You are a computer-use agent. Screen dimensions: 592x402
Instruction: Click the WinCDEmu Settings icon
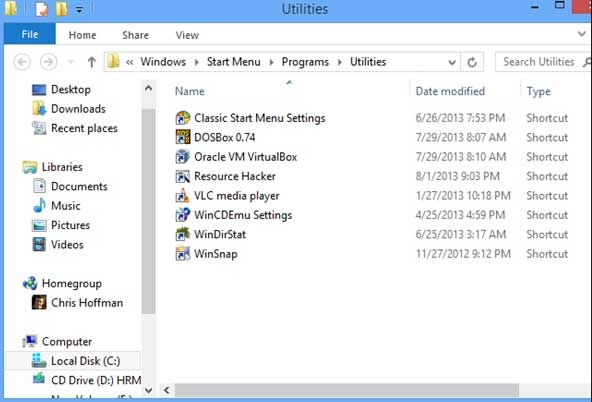click(x=183, y=215)
